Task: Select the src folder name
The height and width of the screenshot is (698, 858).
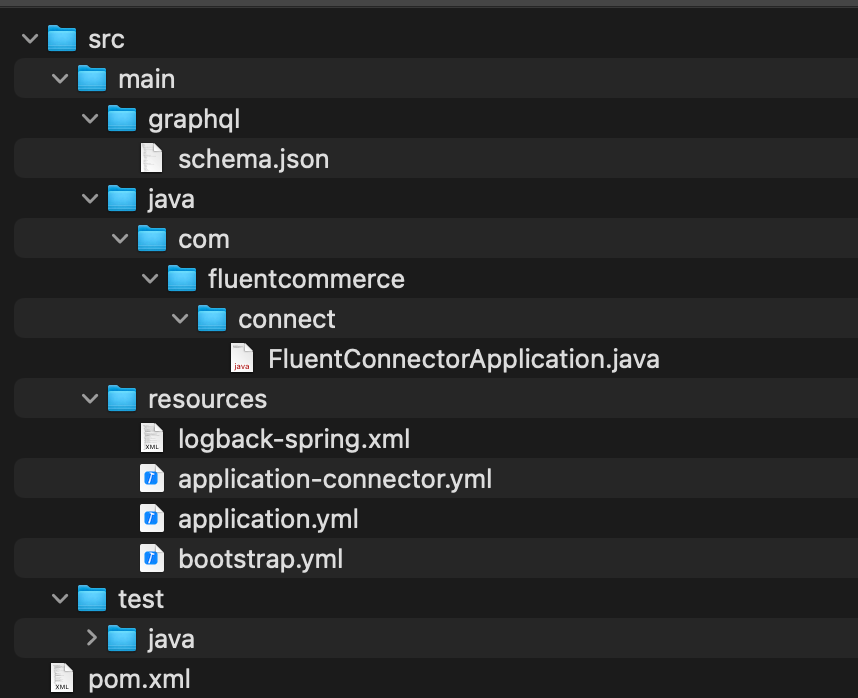Action: (107, 39)
